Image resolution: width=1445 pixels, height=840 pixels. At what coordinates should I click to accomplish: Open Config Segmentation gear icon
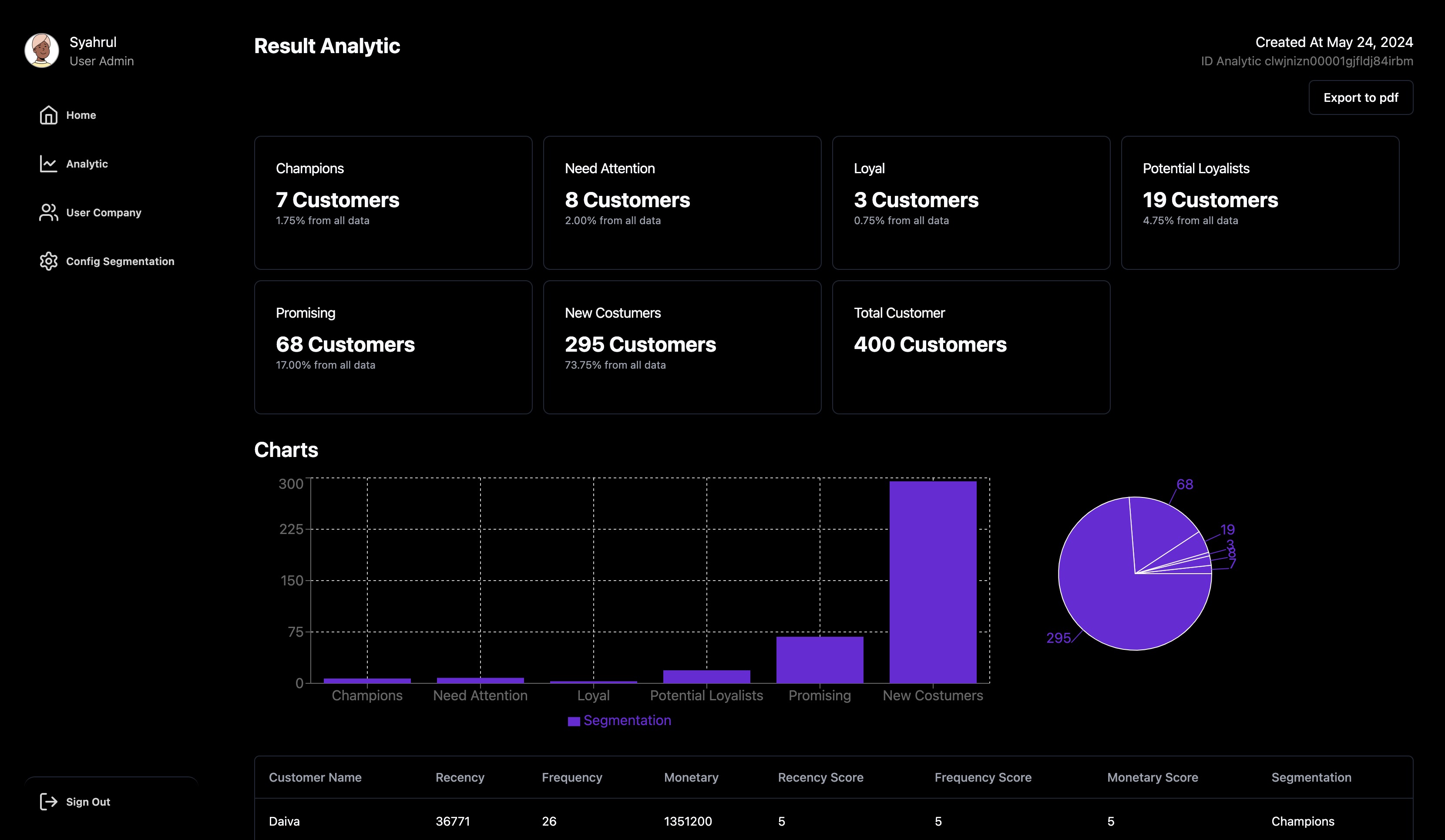click(x=48, y=262)
